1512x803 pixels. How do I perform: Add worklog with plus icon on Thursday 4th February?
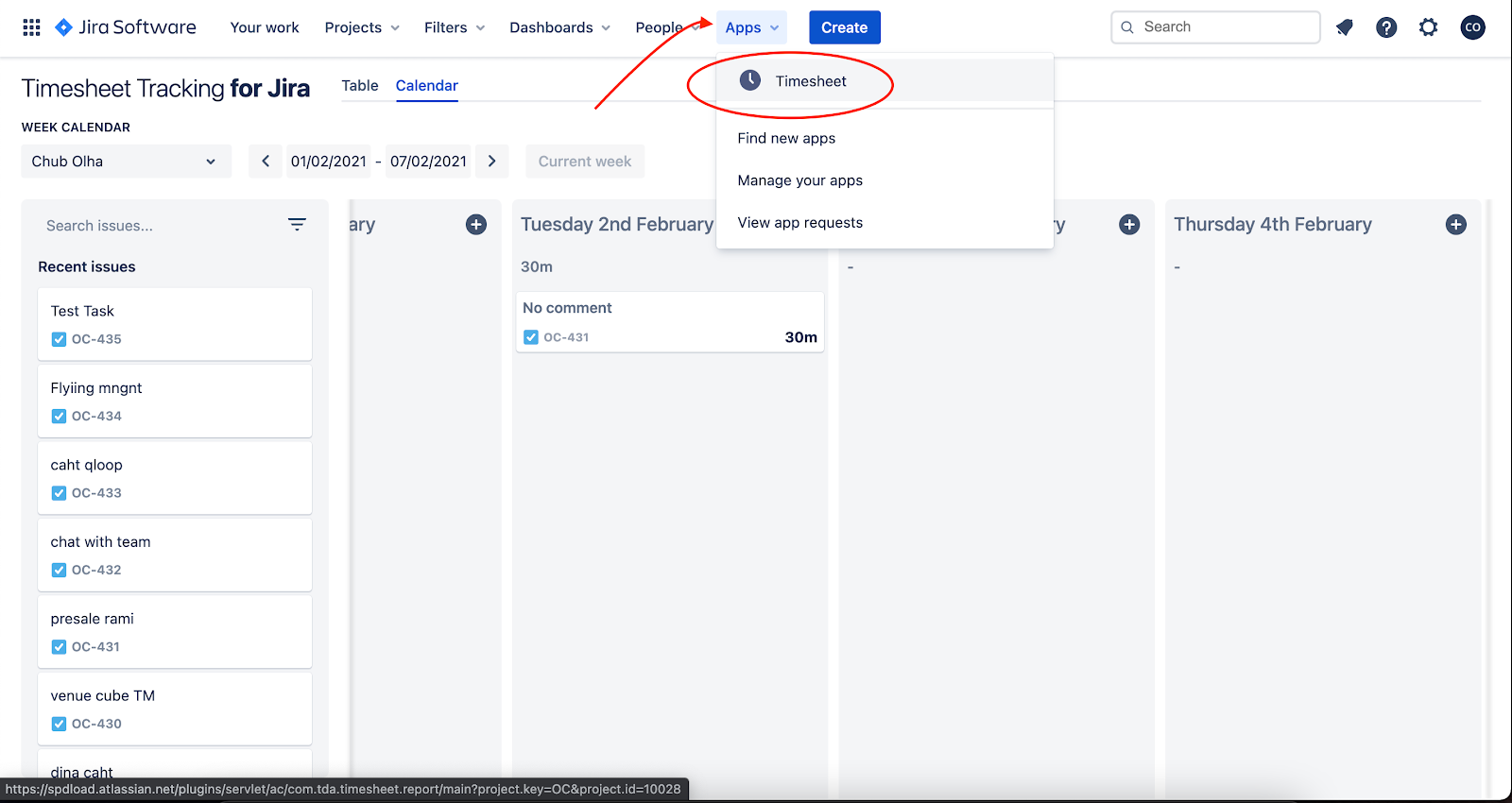point(1456,225)
